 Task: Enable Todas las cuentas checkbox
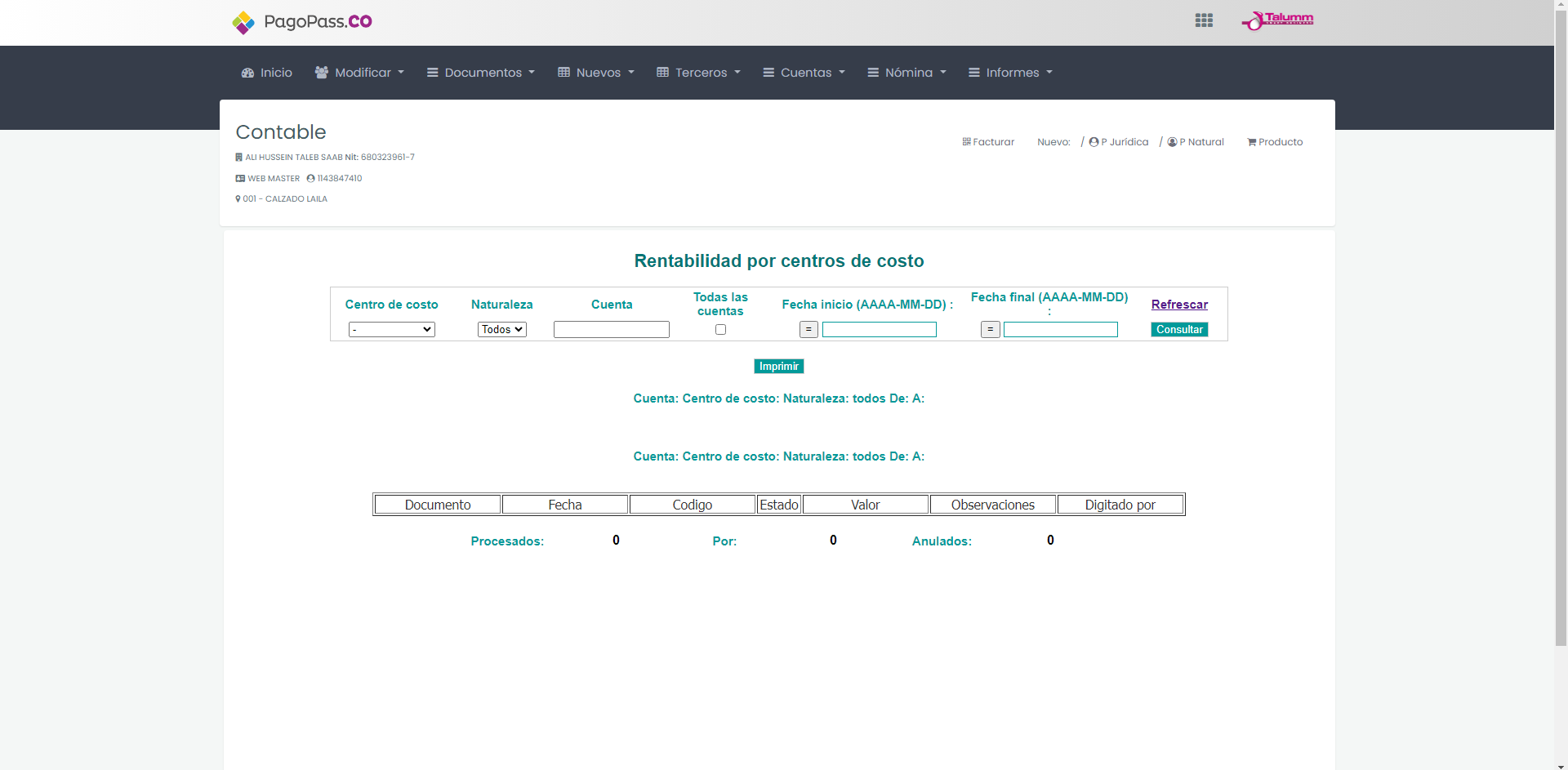(720, 330)
